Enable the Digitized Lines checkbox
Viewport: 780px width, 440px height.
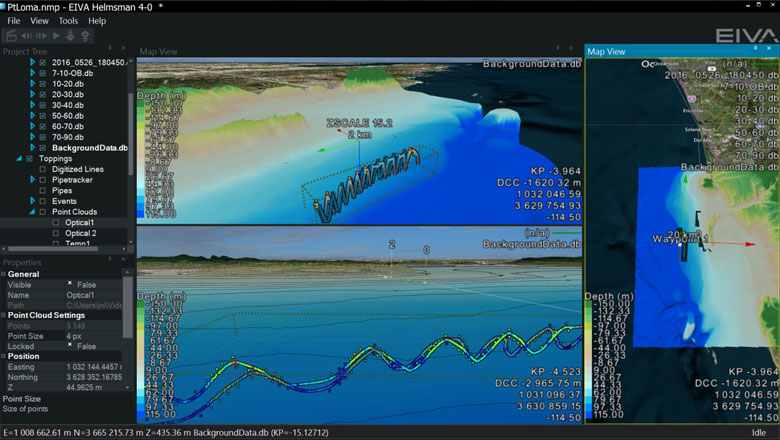click(43, 170)
